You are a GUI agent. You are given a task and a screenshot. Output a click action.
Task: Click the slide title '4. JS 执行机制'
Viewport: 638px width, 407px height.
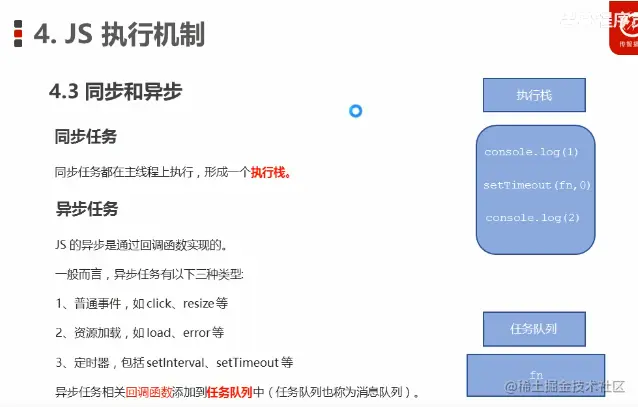119,34
